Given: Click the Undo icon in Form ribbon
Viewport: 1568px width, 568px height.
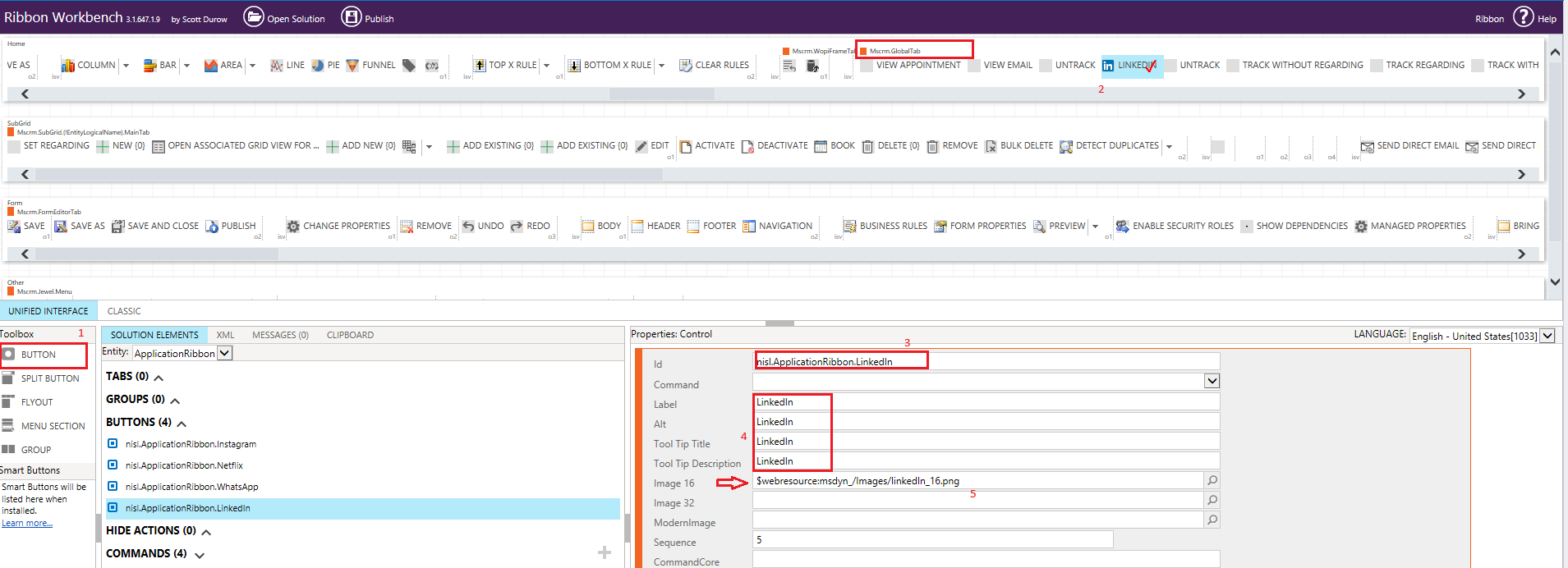Looking at the screenshot, I should pos(468,227).
